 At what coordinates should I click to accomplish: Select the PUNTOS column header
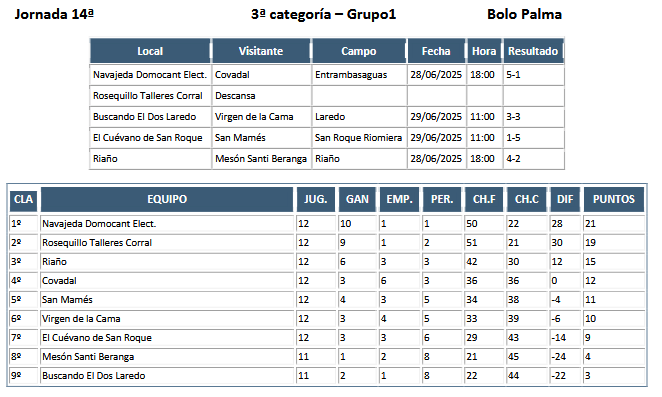click(614, 199)
